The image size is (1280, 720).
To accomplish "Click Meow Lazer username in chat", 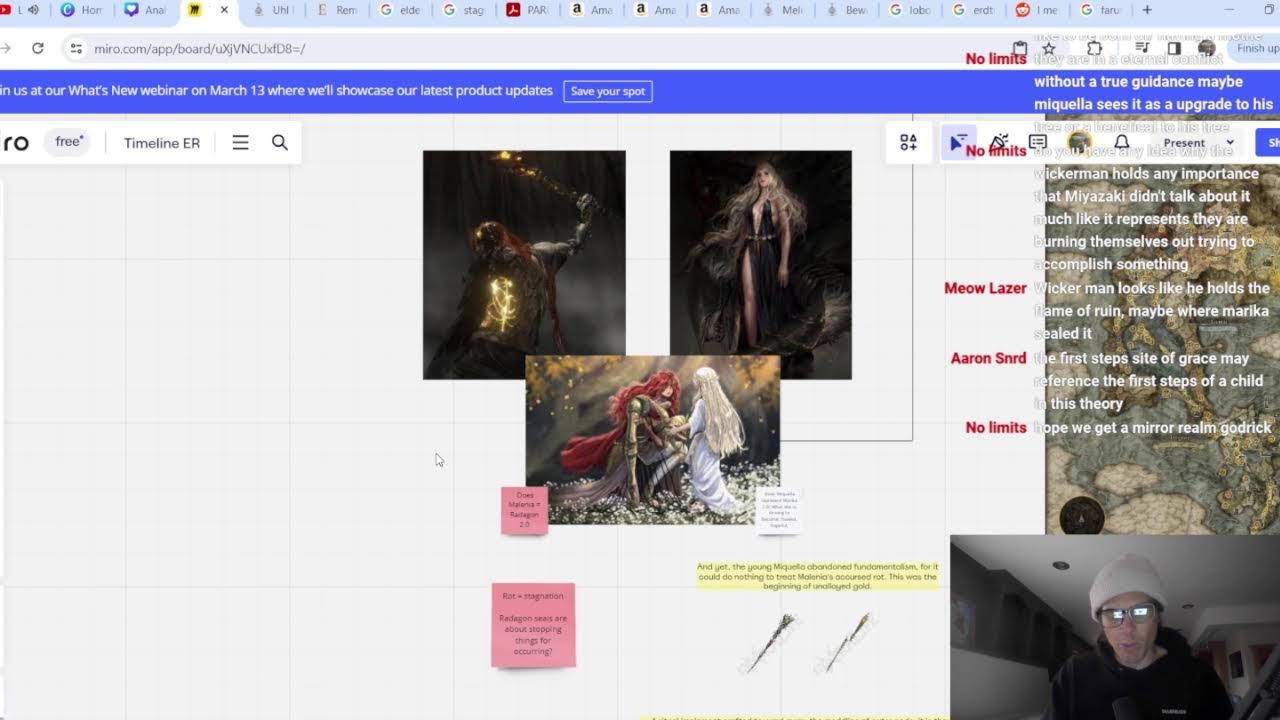I will pos(985,288).
